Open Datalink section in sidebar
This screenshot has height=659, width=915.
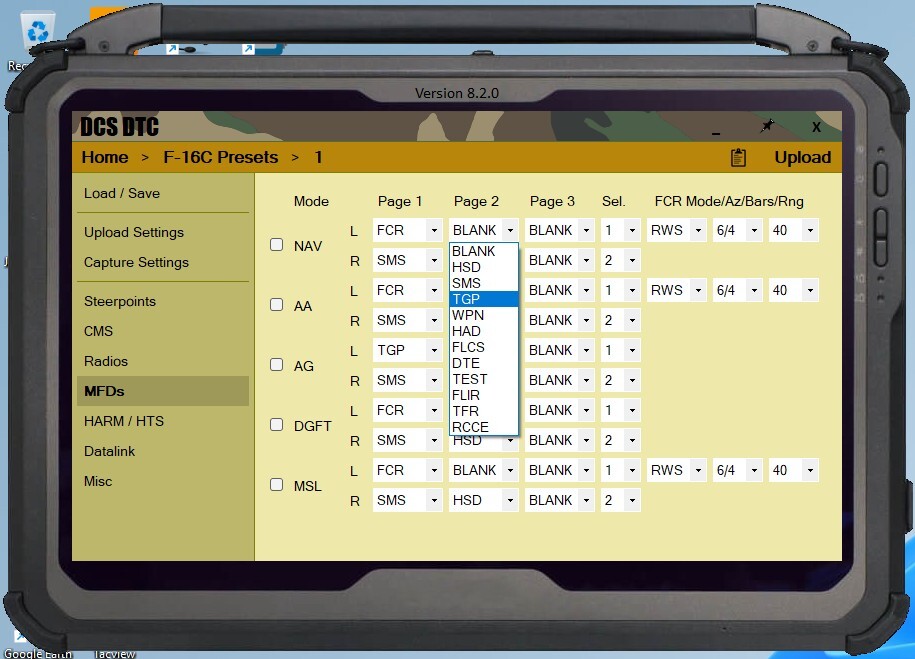pos(163,451)
